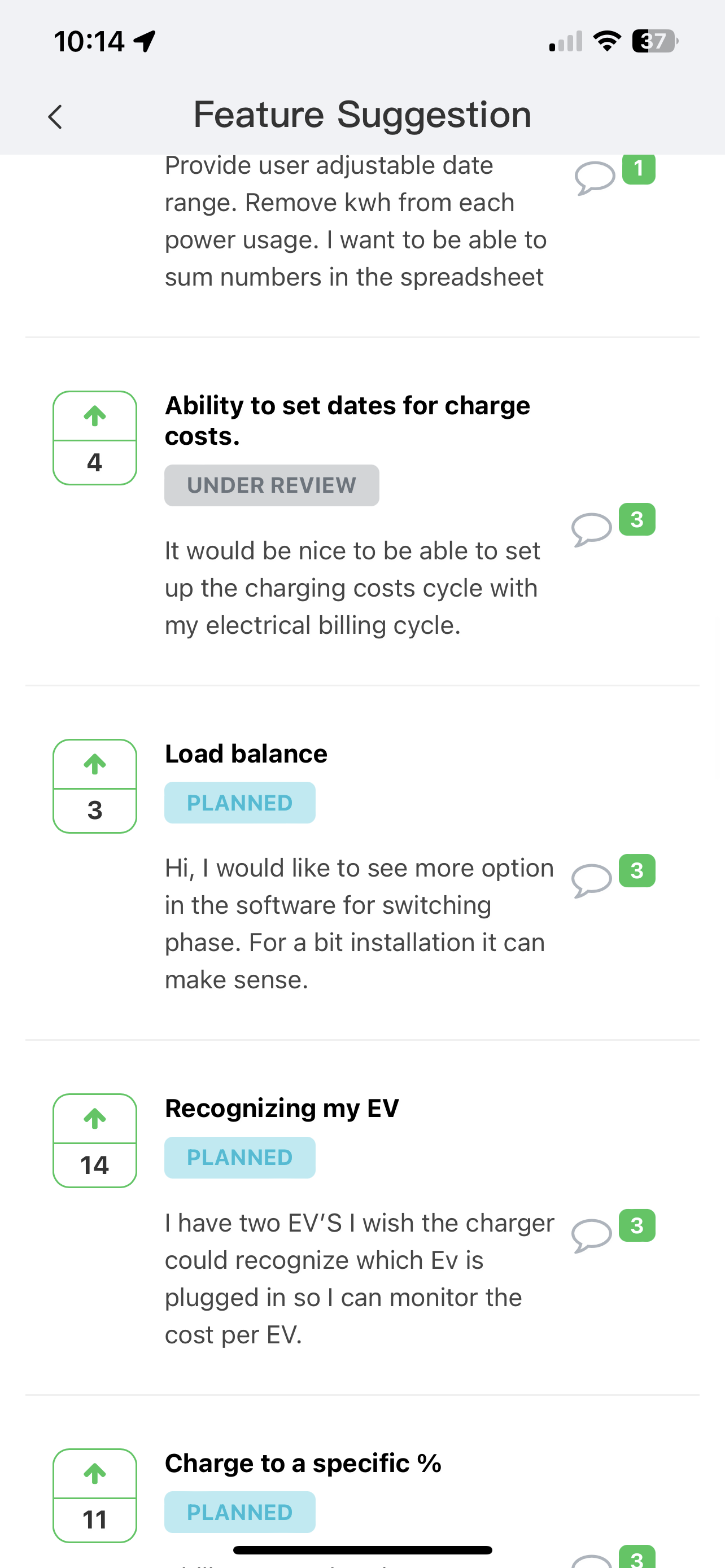Upvote the 'Ability to set dates' suggestion

coord(95,417)
